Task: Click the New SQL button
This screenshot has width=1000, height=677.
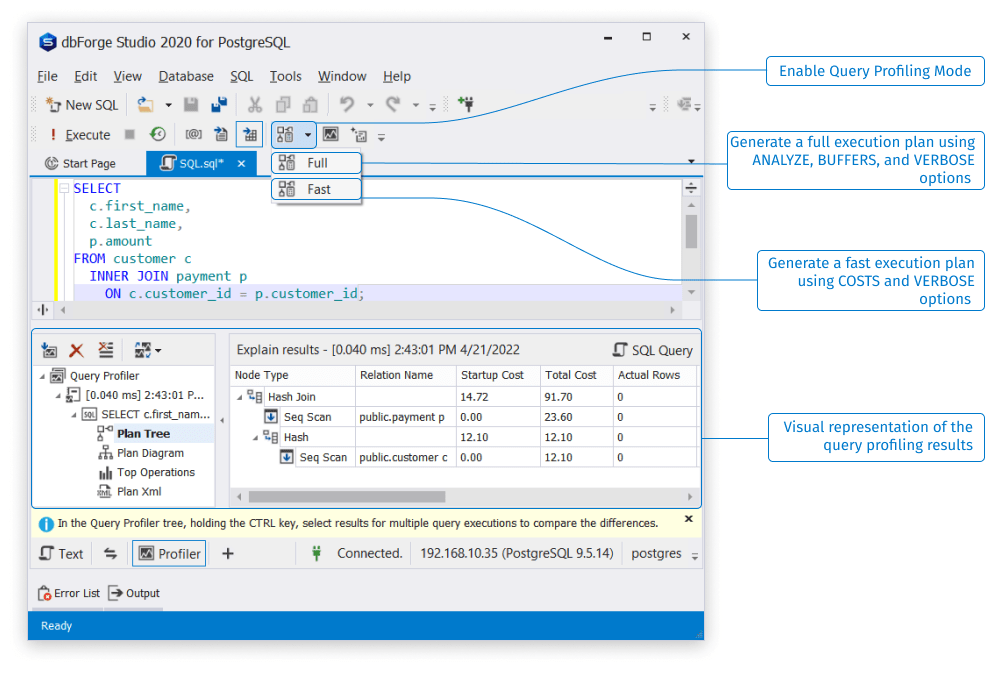Action: point(82,105)
